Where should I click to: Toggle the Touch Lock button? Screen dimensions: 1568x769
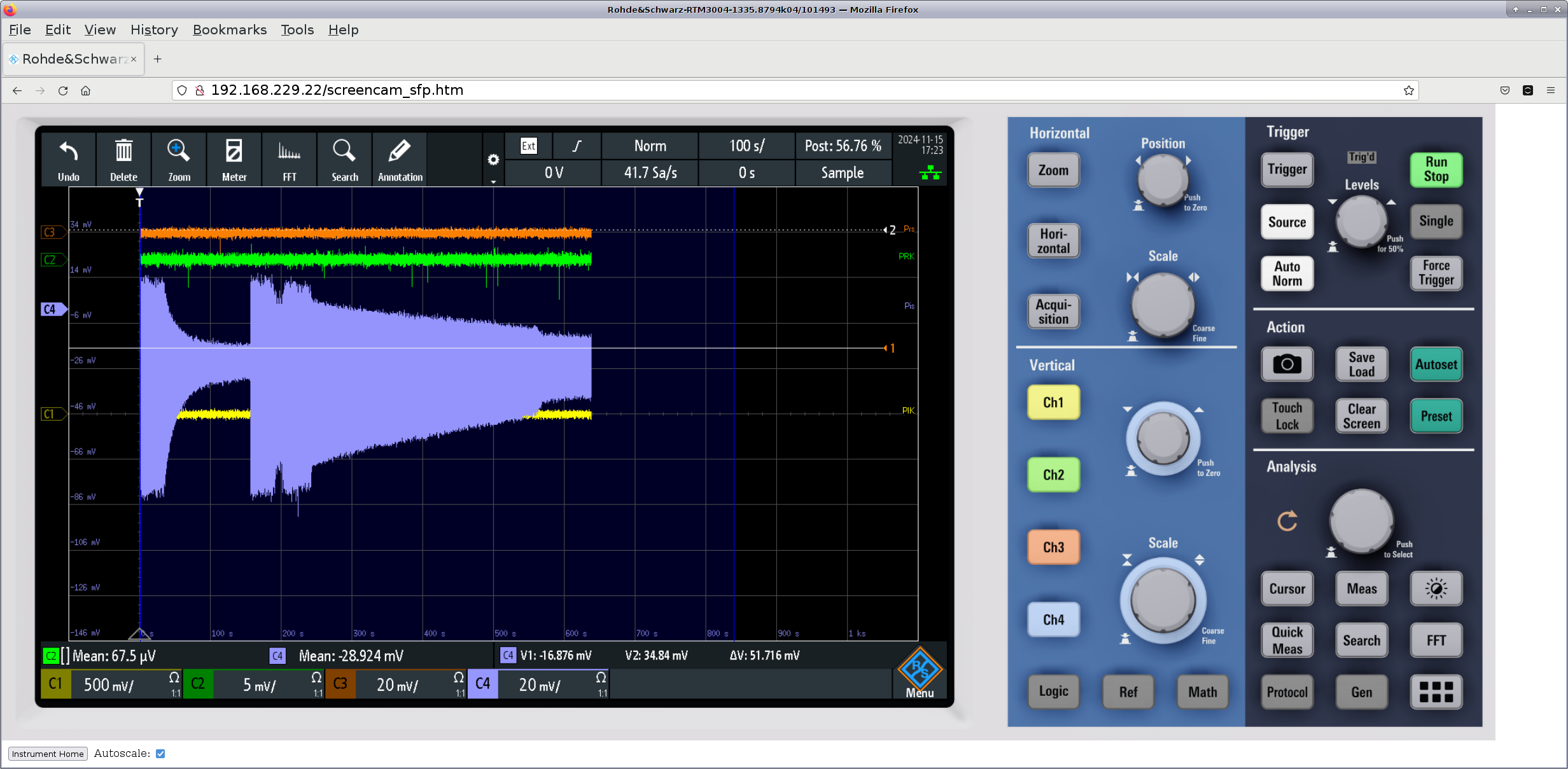[x=1287, y=416]
